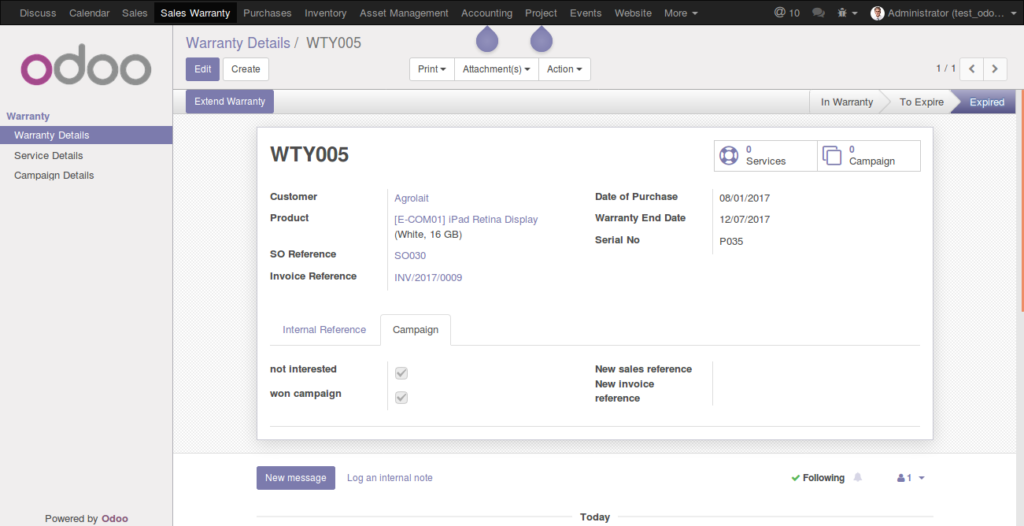
Task: Open the Accounting menu
Action: pos(487,12)
